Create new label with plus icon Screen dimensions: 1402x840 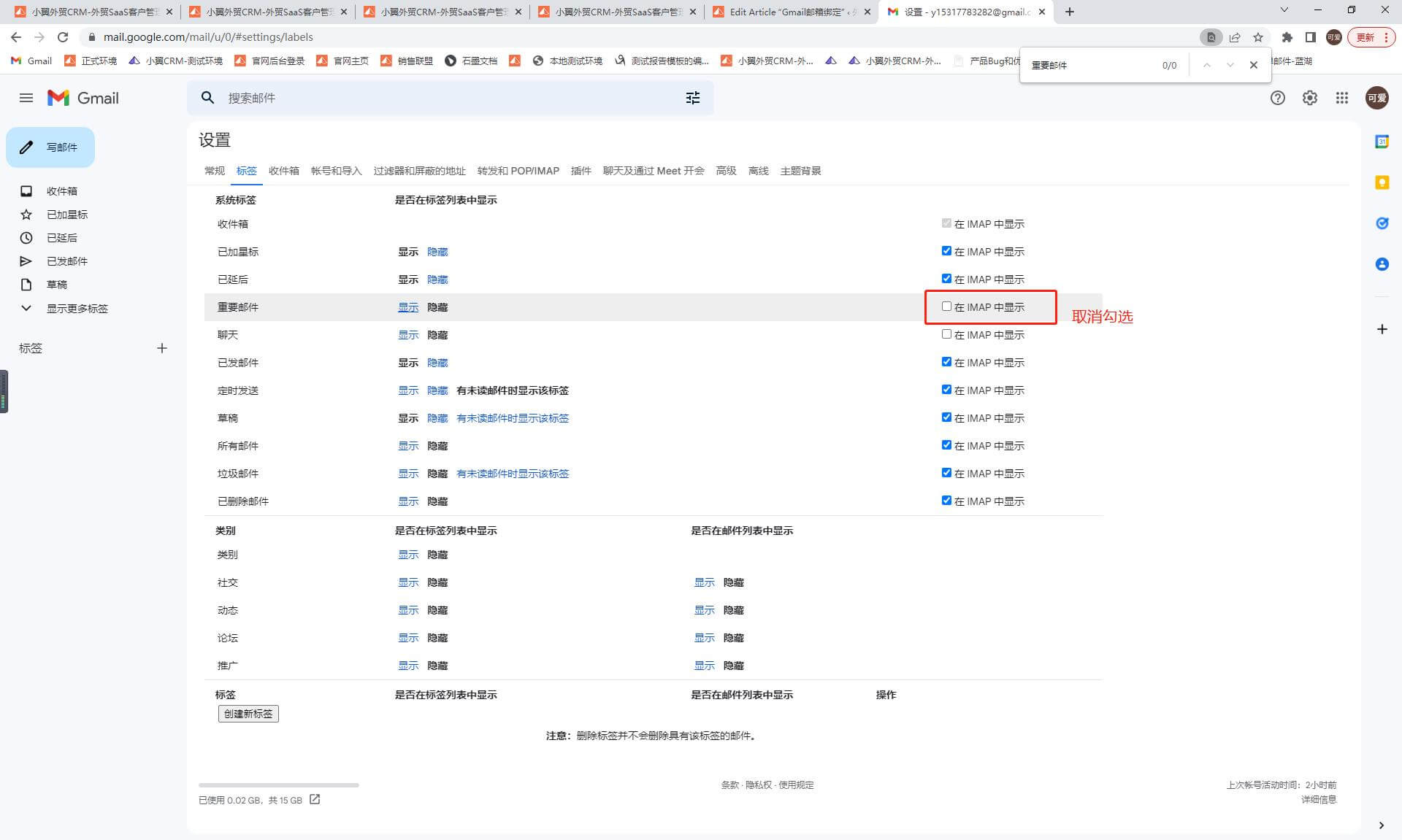(x=162, y=348)
